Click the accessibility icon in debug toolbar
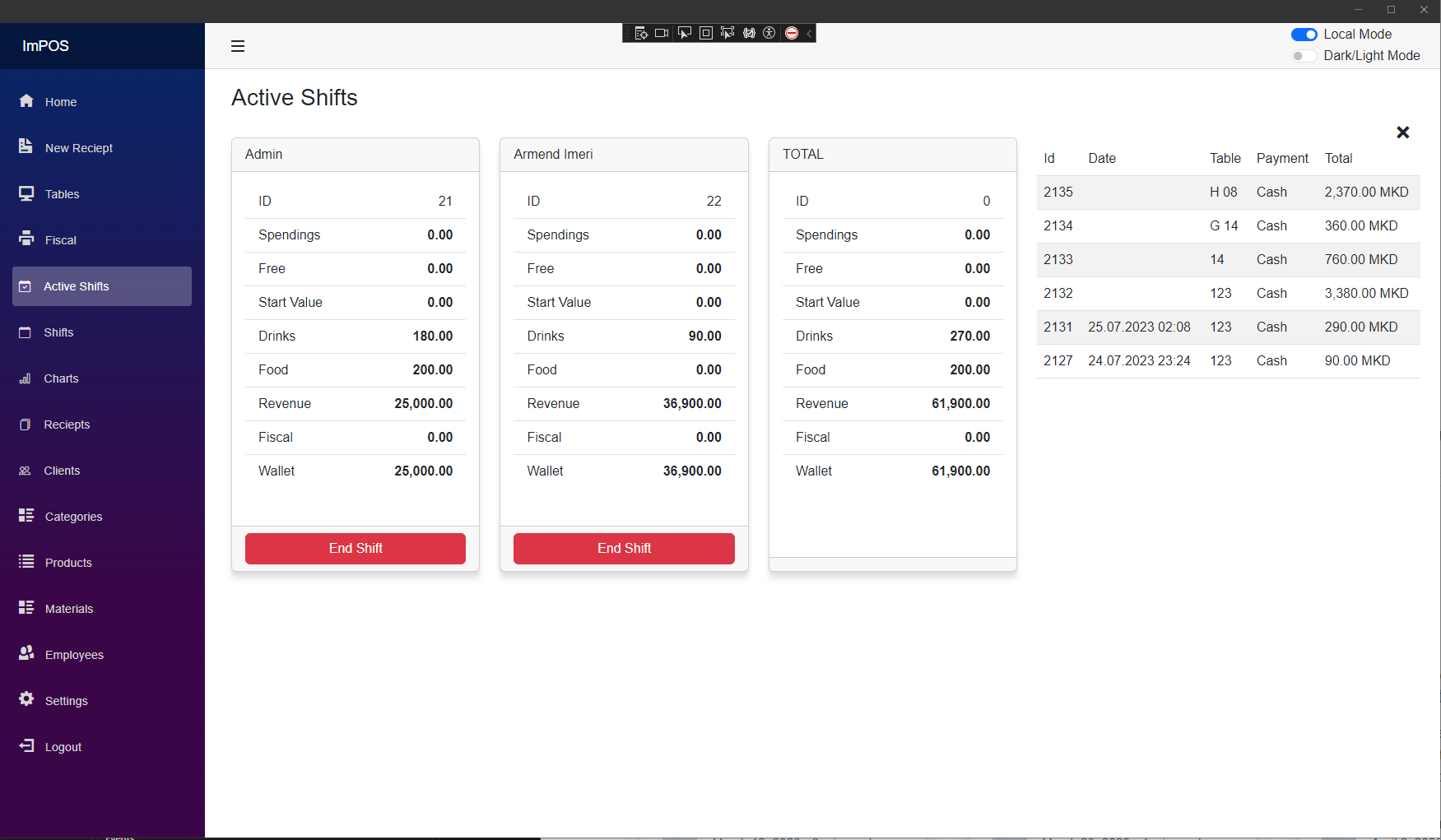The image size is (1441, 840). point(769,33)
